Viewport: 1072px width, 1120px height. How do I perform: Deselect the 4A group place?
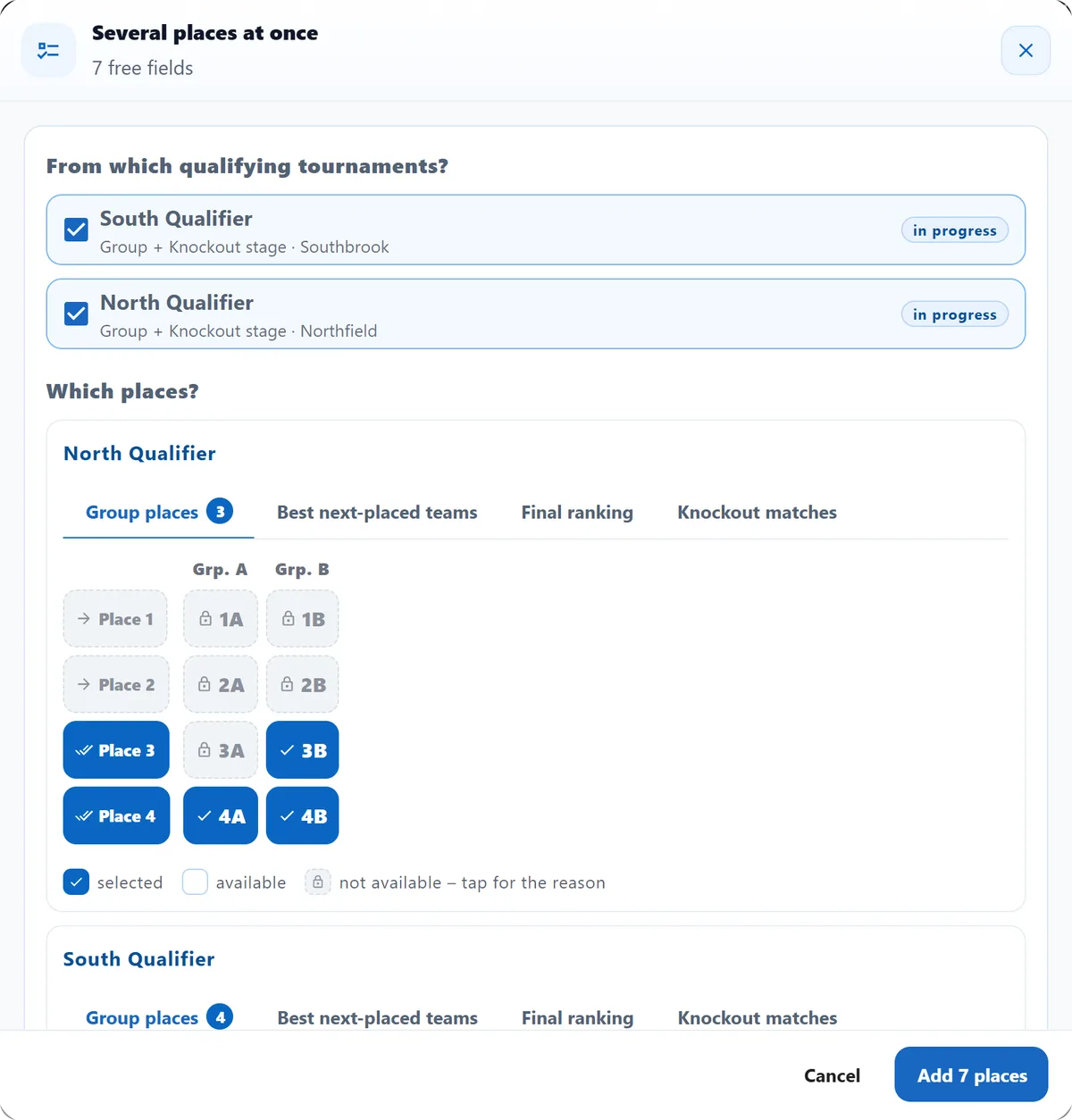[221, 816]
